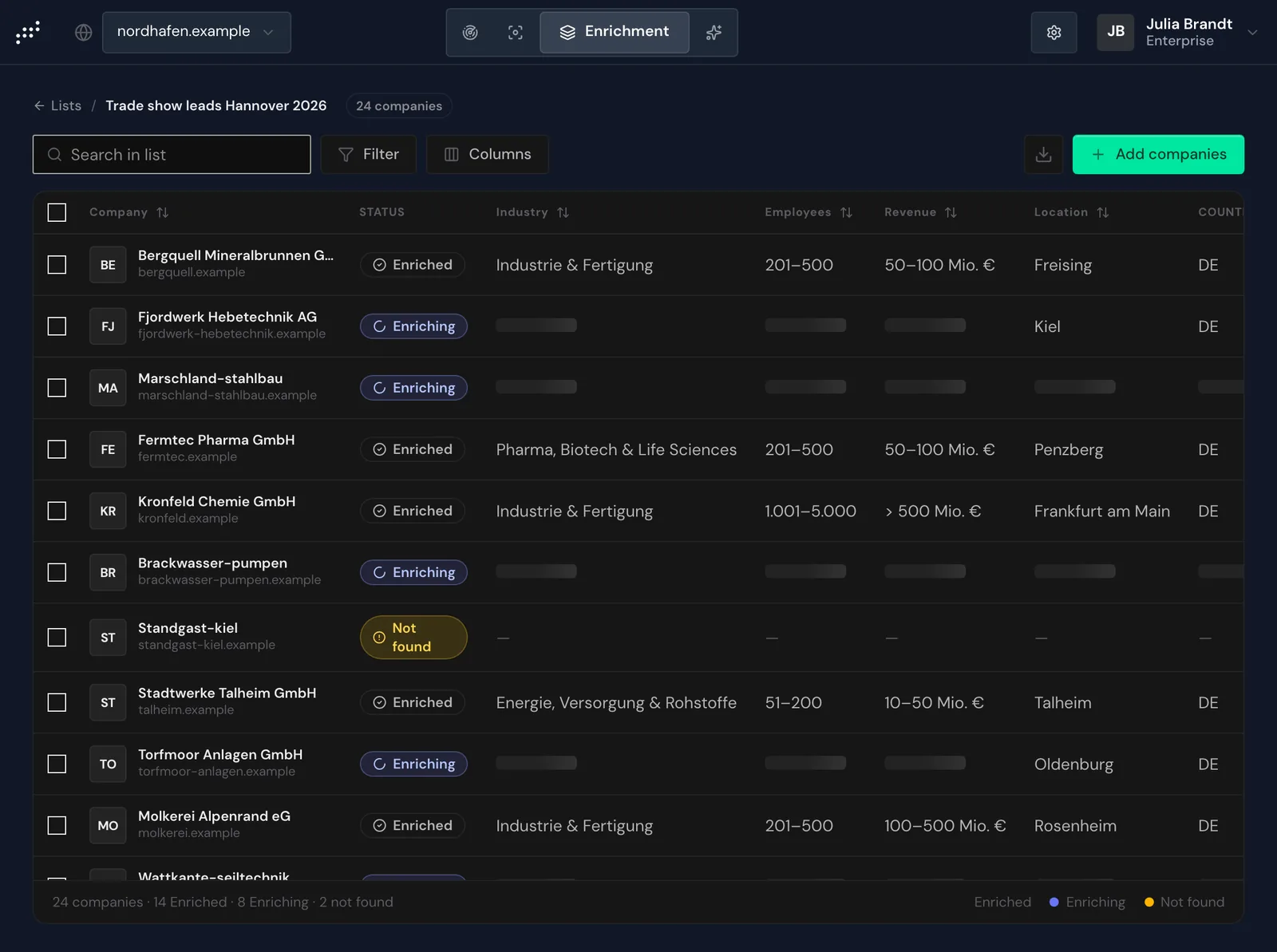The height and width of the screenshot is (952, 1277).
Task: Check the Molkerei Alpenrand eG checkbox
Action: [57, 825]
